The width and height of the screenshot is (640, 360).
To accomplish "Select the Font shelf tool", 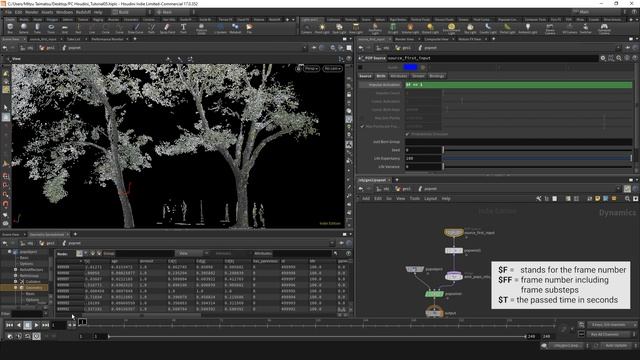I will click(183, 28).
